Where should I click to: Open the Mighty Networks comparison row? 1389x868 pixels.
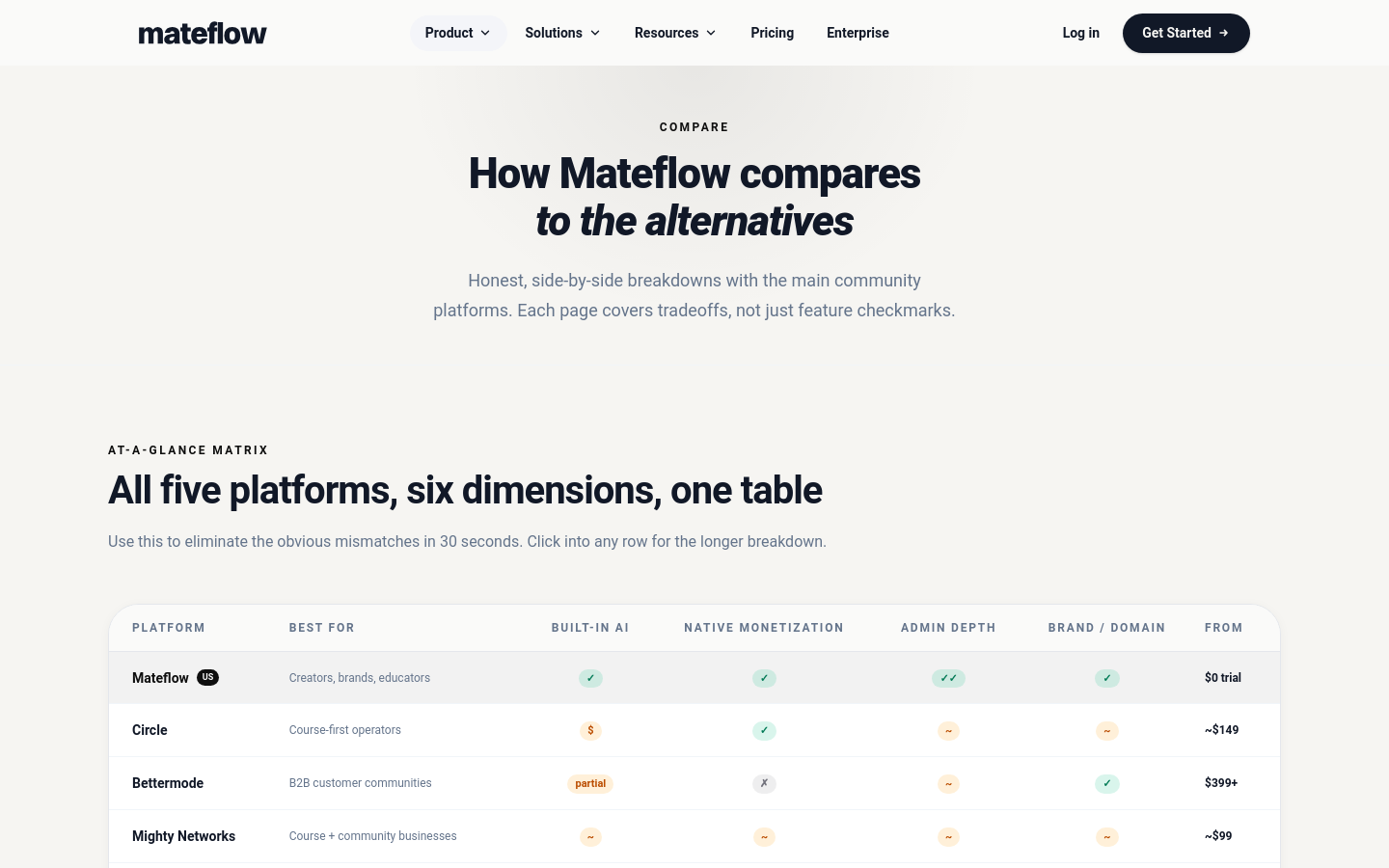pyautogui.click(x=694, y=836)
